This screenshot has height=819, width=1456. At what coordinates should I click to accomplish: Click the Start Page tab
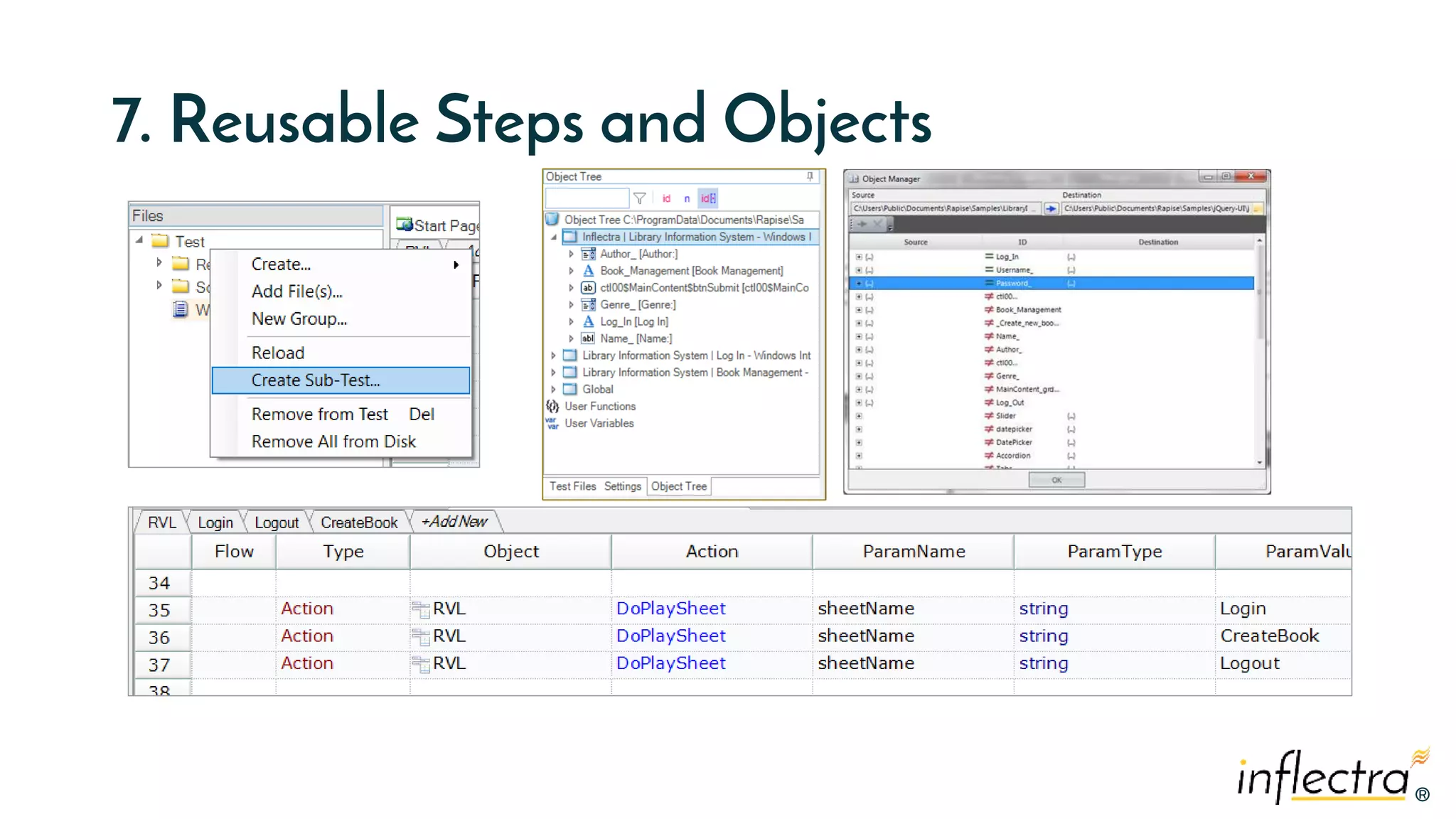(437, 225)
